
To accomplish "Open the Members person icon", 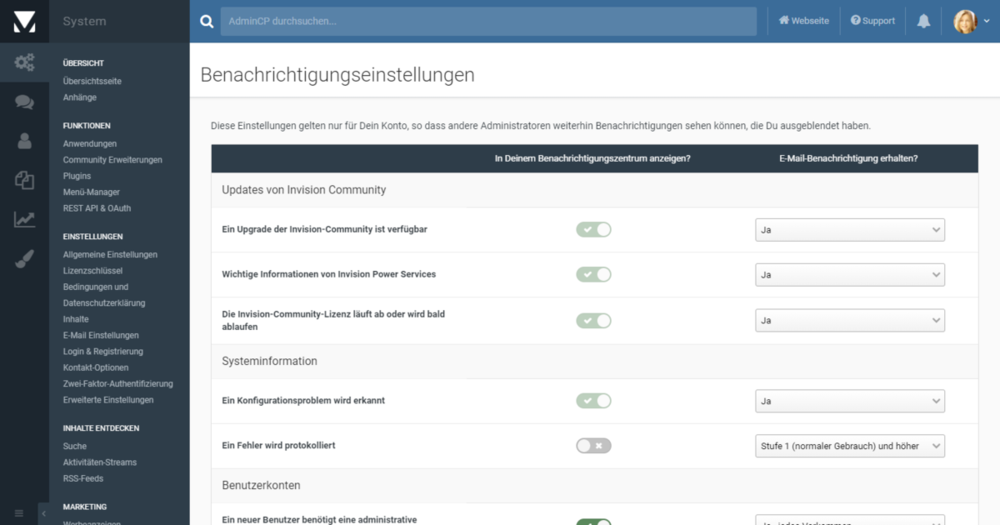I will (x=24, y=141).
